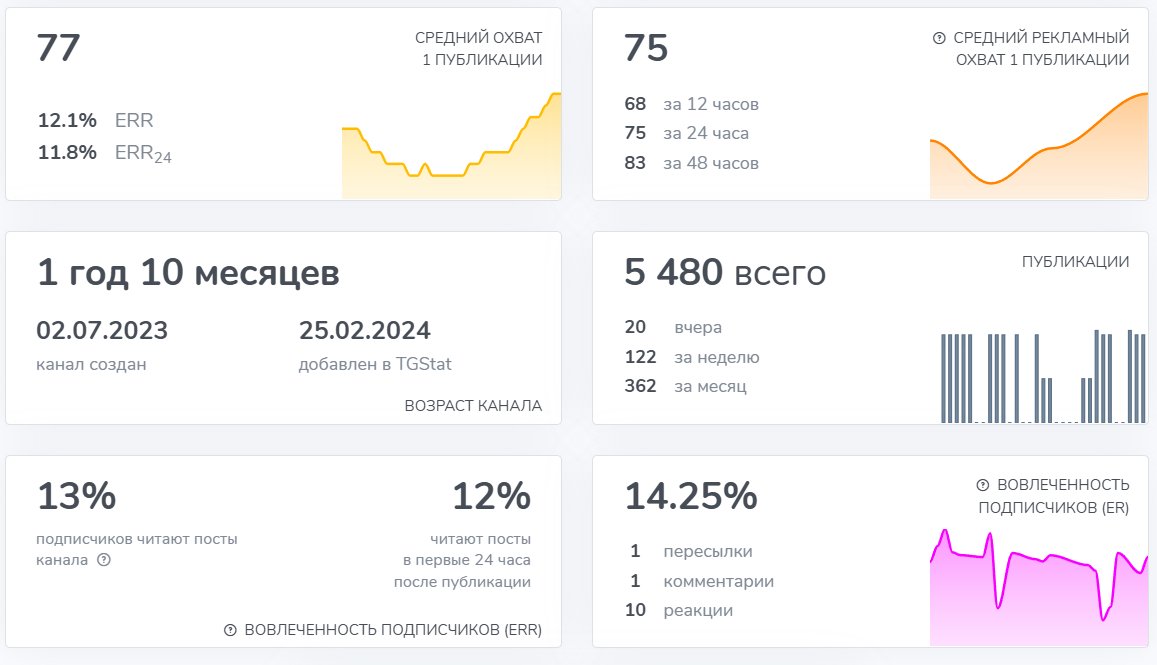Click the 'за 24 часа' row
Viewport: 1157px width, 665px height.
coord(686,133)
